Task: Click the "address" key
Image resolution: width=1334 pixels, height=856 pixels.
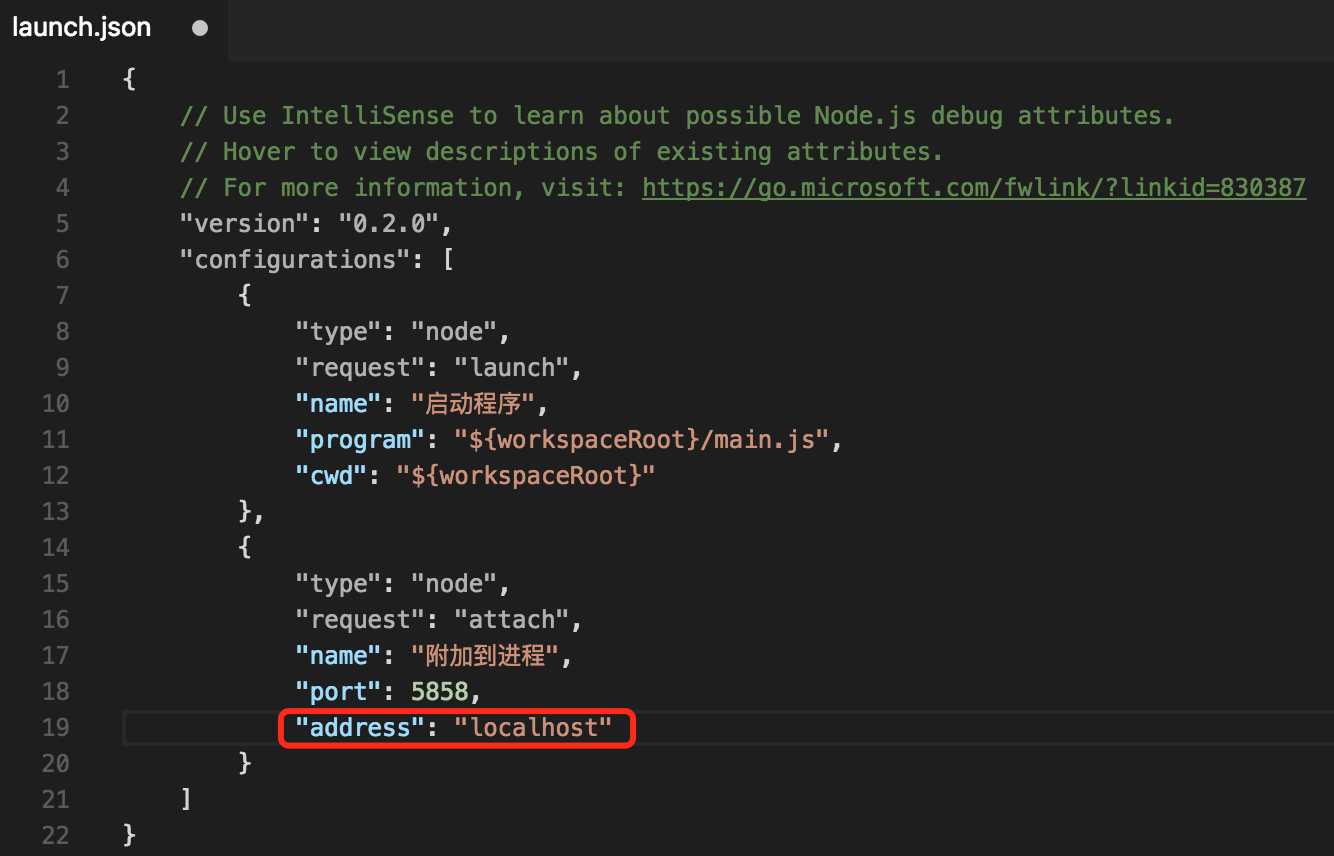Action: [x=360, y=728]
